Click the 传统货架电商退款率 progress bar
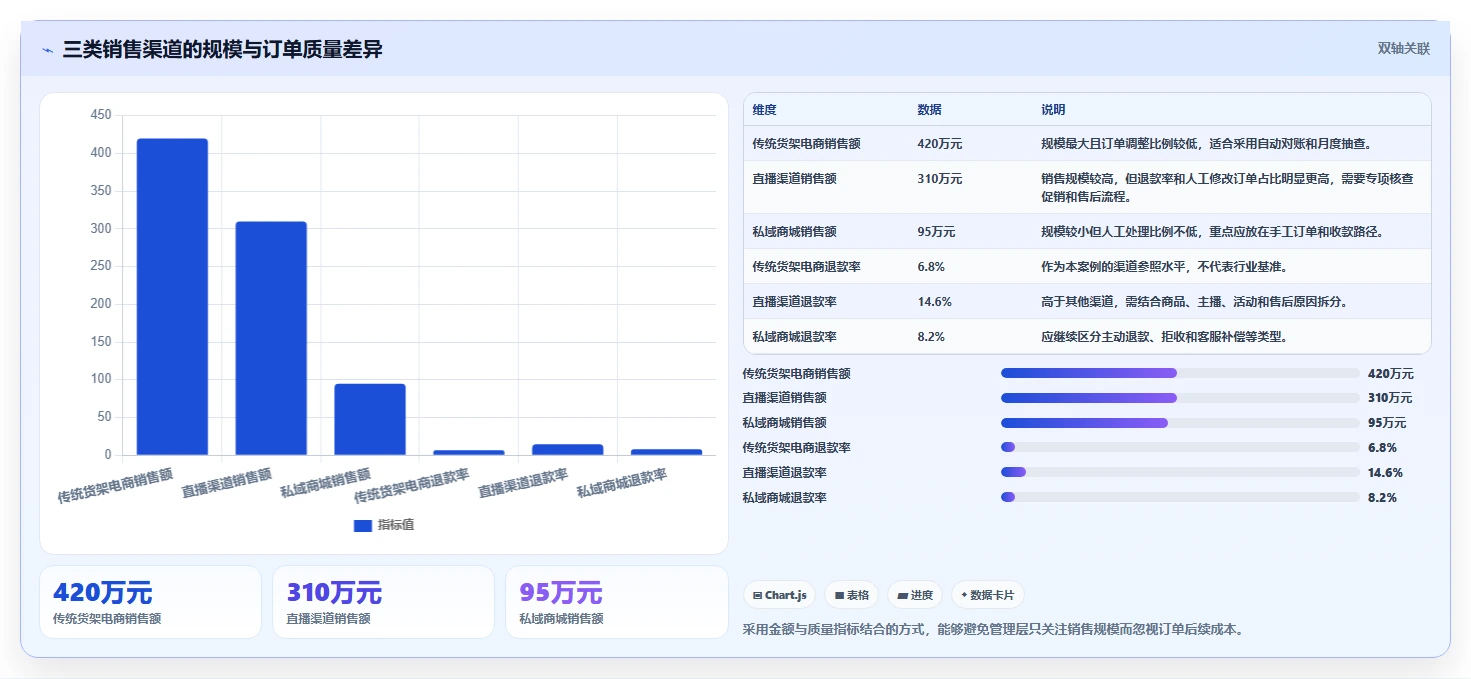The image size is (1471, 679). tap(1180, 447)
